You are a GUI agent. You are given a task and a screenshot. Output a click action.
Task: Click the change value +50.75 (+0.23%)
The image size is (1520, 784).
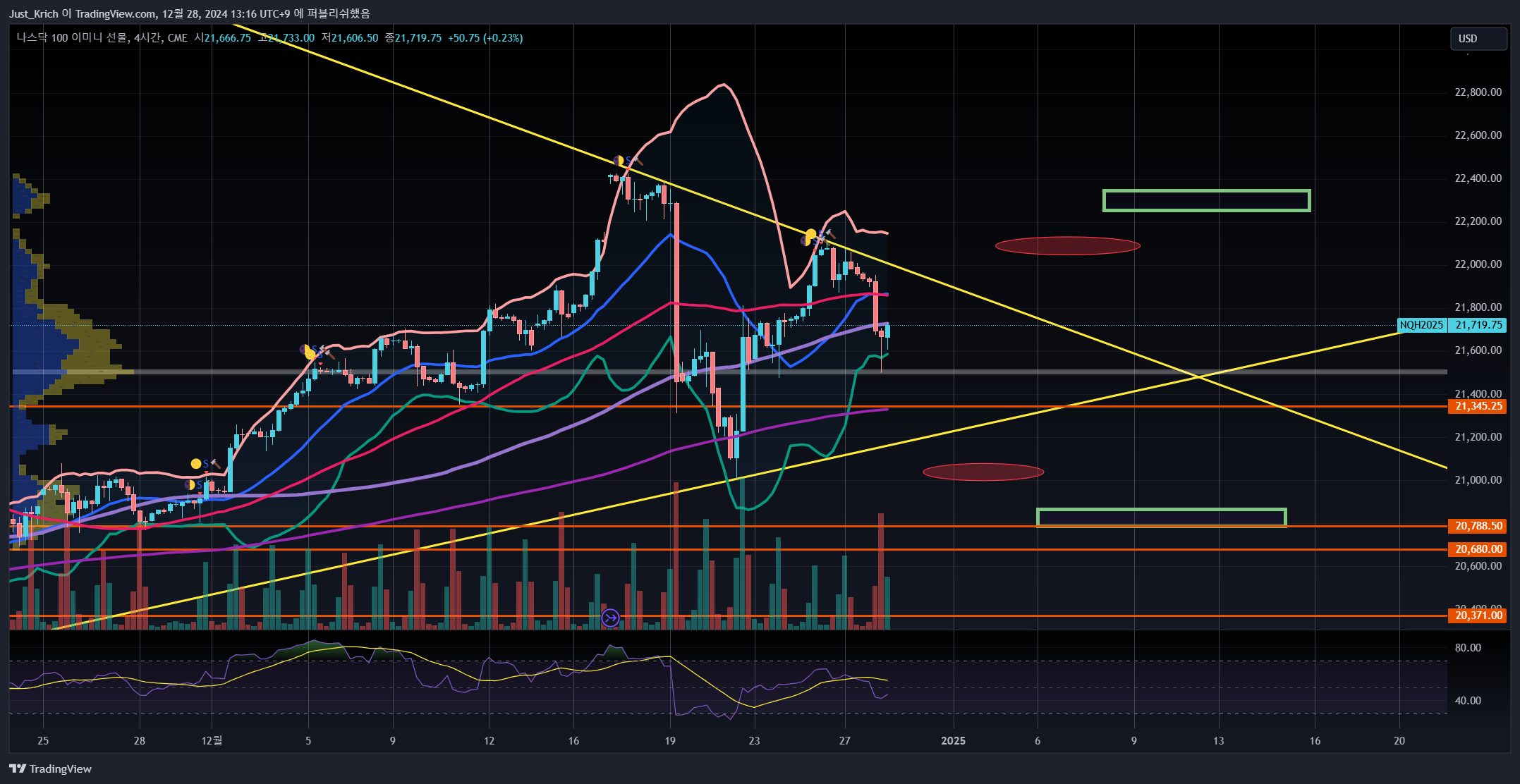pos(485,38)
